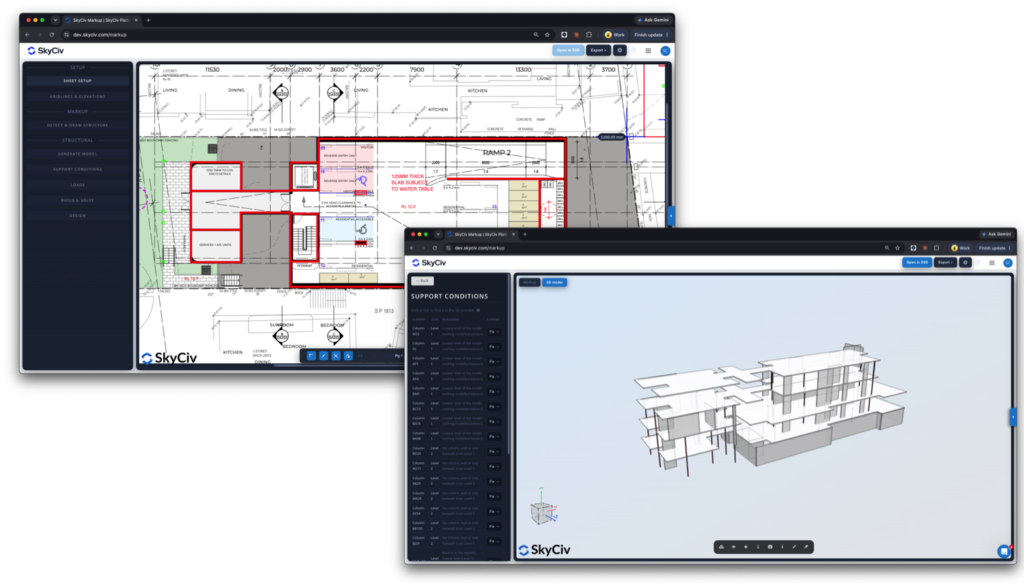Click the orientation cube in the 3D viewer
This screenshot has width=1024, height=588.
point(543,513)
